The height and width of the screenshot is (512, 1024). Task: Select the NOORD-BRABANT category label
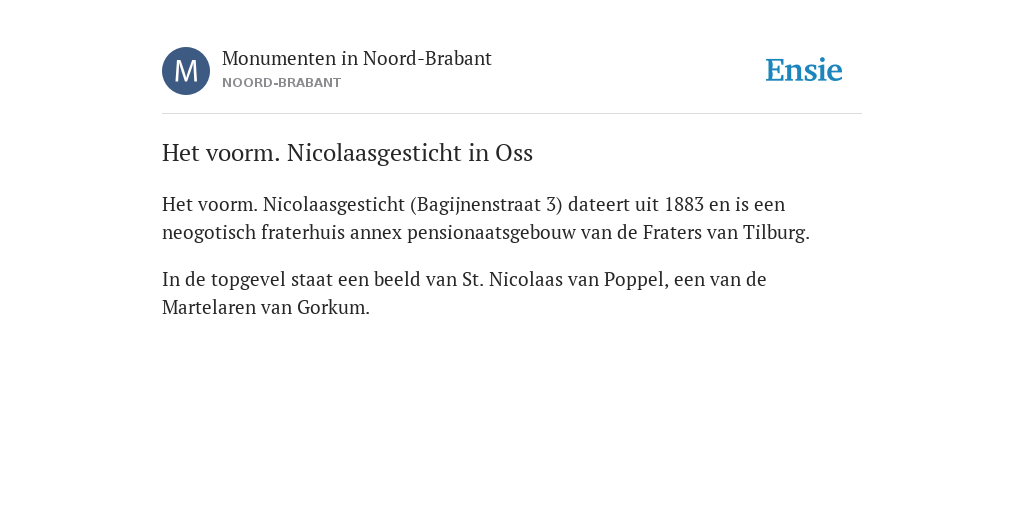click(x=281, y=83)
